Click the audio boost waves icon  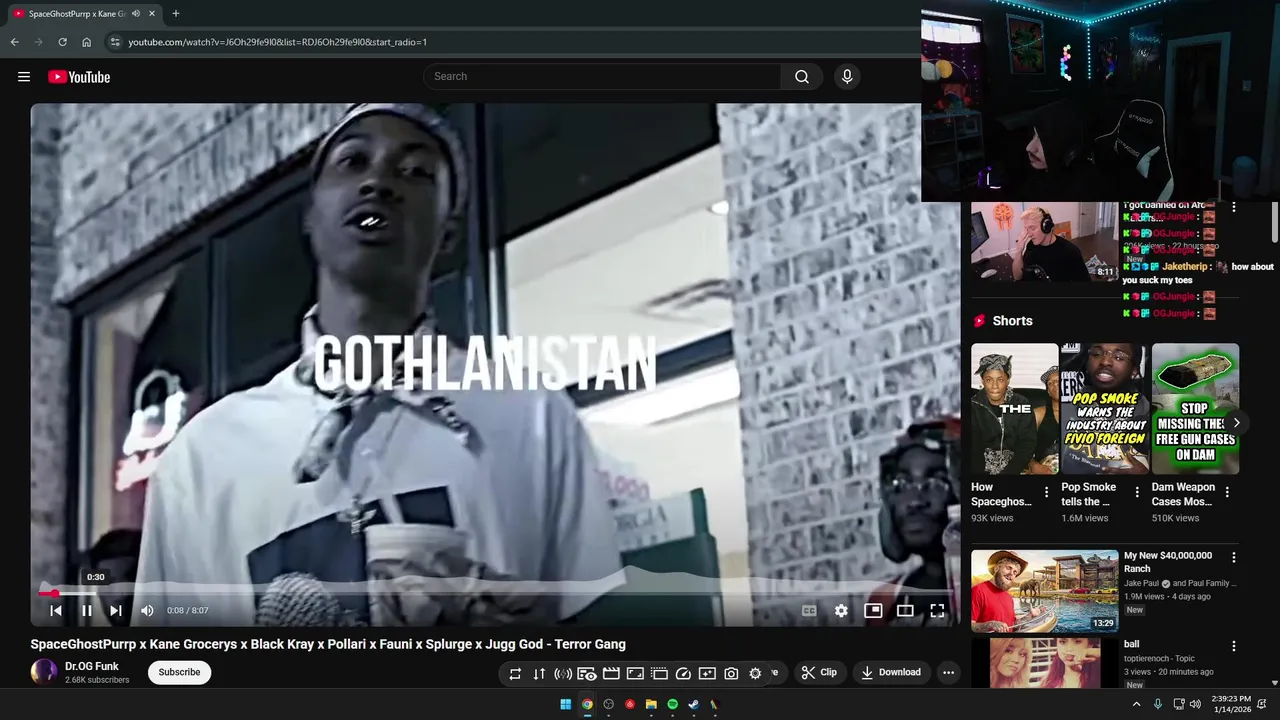[x=563, y=674]
